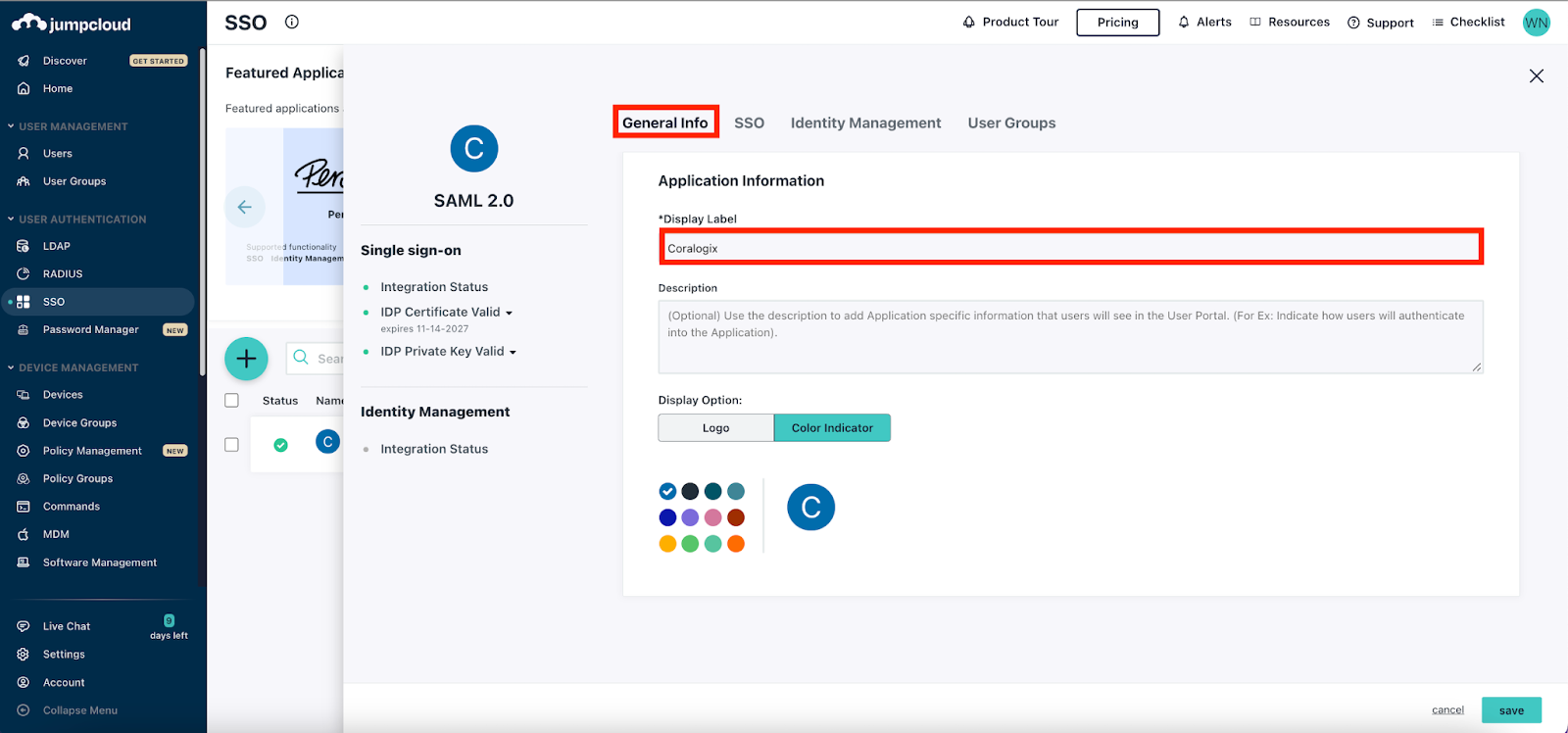Pick the dark red-brown color swatch

pos(736,517)
